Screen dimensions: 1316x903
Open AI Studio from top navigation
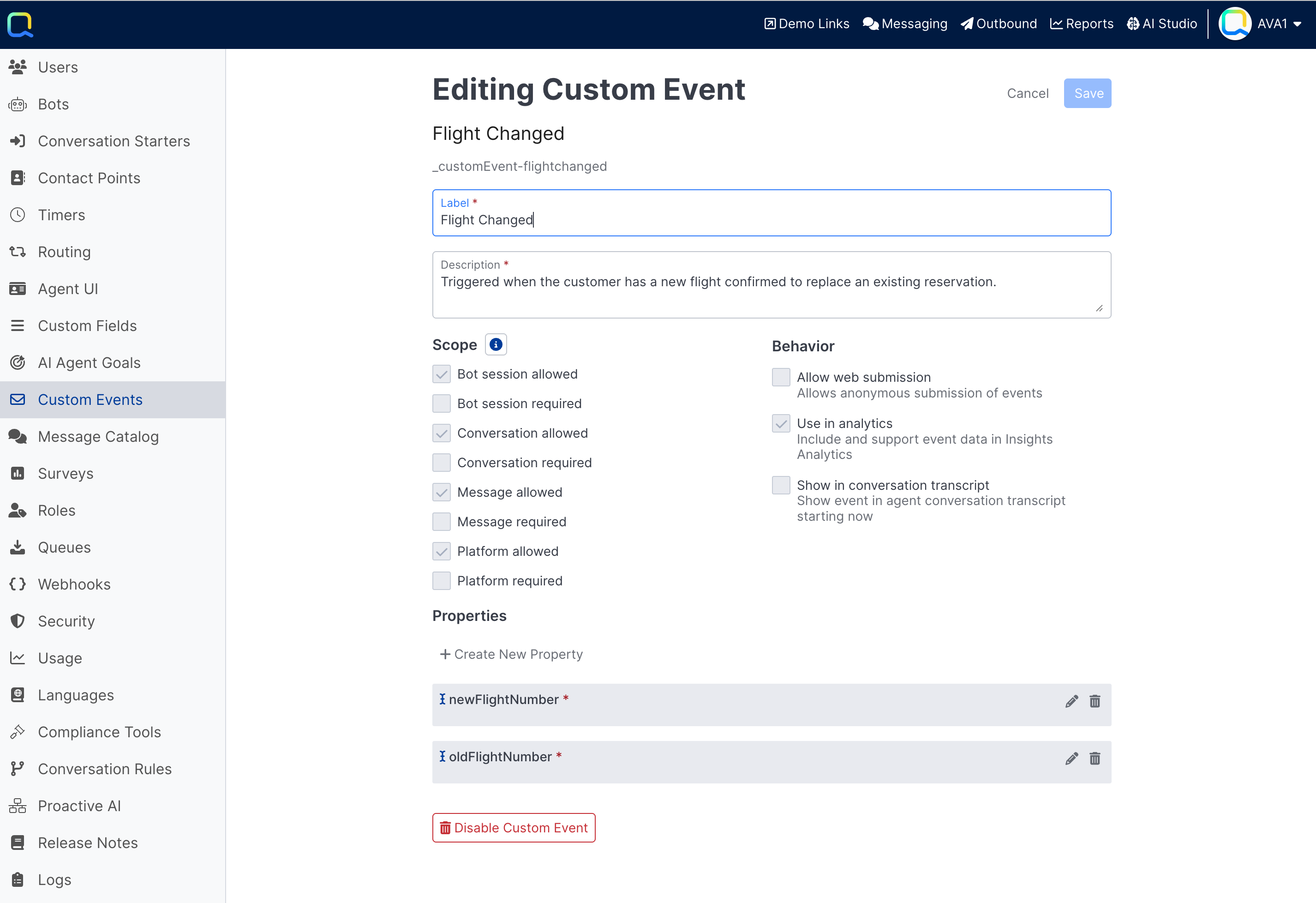(x=1161, y=24)
